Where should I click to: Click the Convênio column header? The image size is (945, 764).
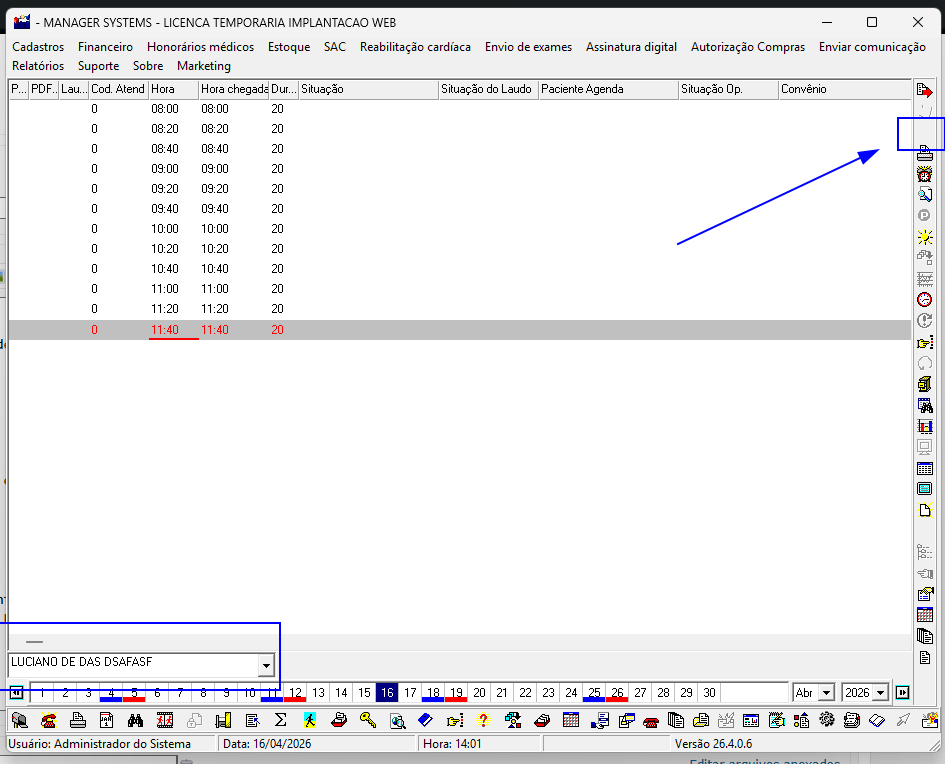click(845, 89)
